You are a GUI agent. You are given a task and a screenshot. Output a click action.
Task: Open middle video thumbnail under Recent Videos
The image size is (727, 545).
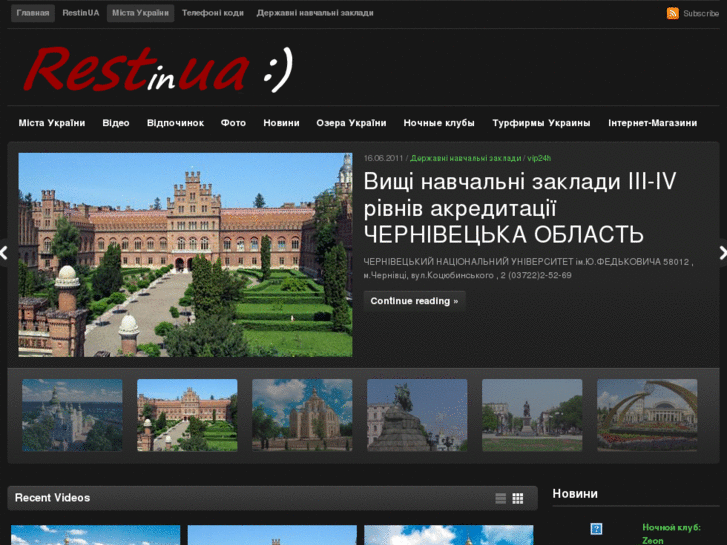point(272,535)
